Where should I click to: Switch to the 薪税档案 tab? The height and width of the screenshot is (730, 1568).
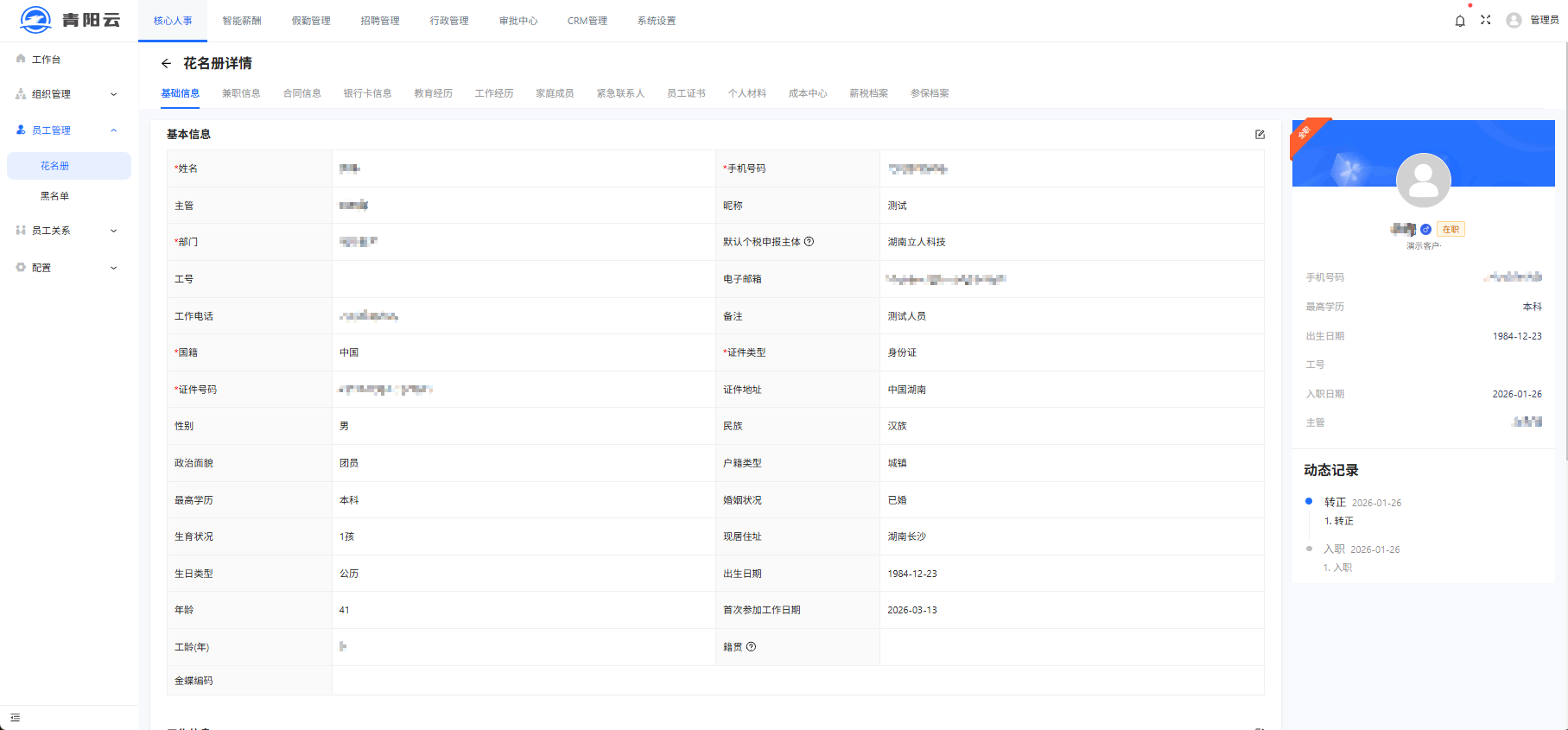click(x=868, y=93)
